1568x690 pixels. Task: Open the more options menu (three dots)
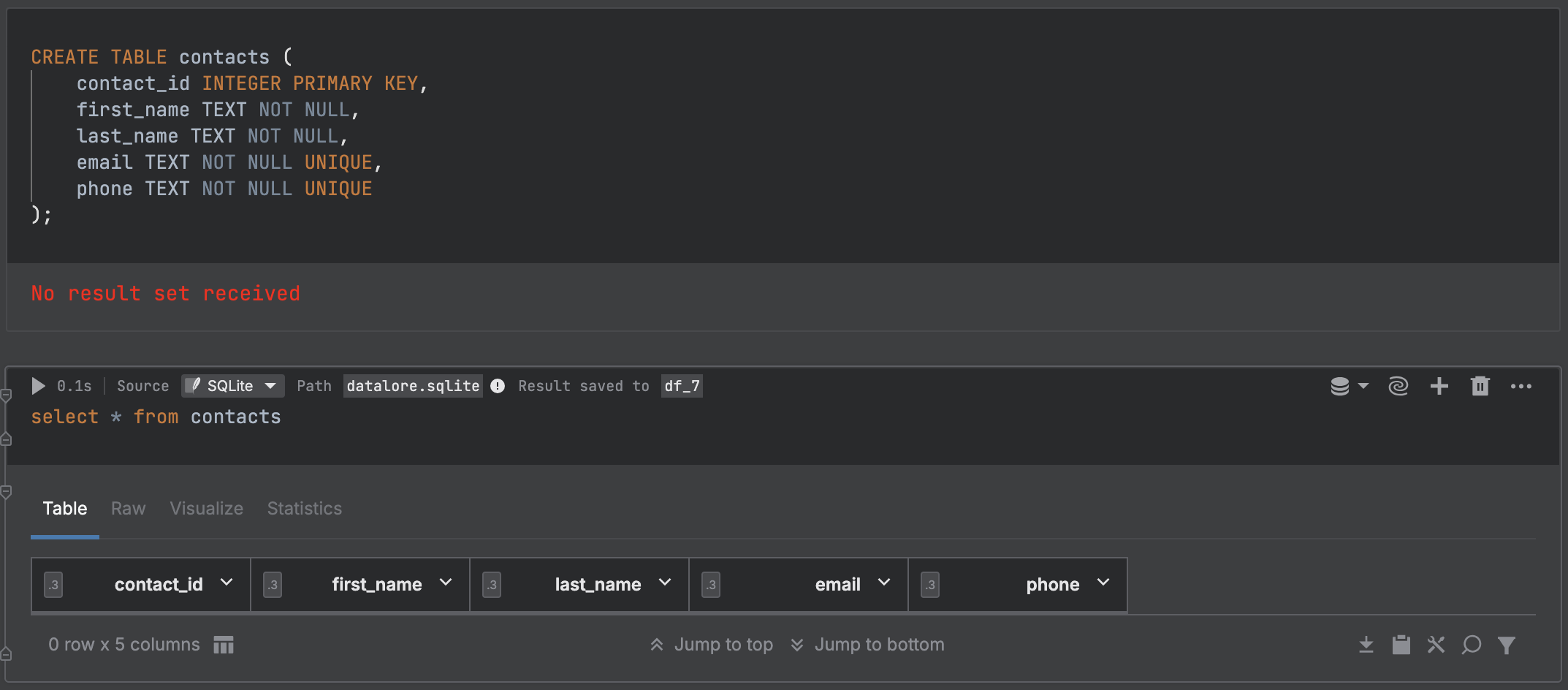(1521, 386)
